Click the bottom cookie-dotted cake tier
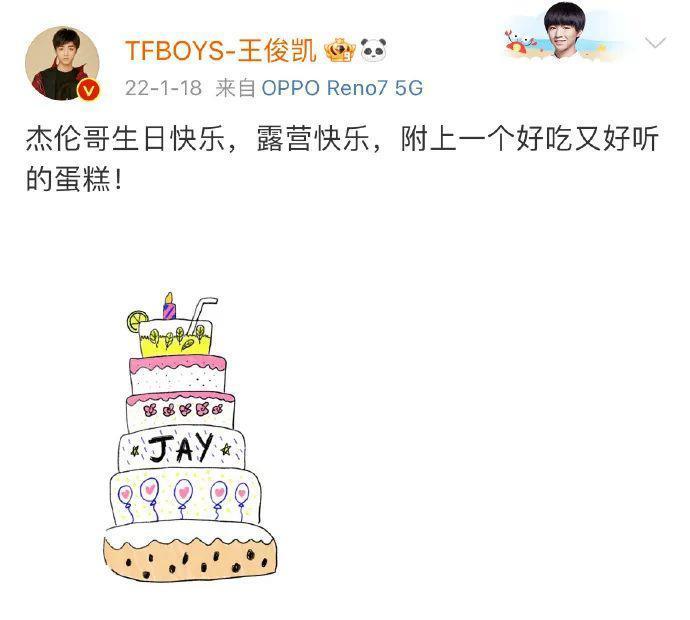This screenshot has width=690, height=620. click(191, 551)
